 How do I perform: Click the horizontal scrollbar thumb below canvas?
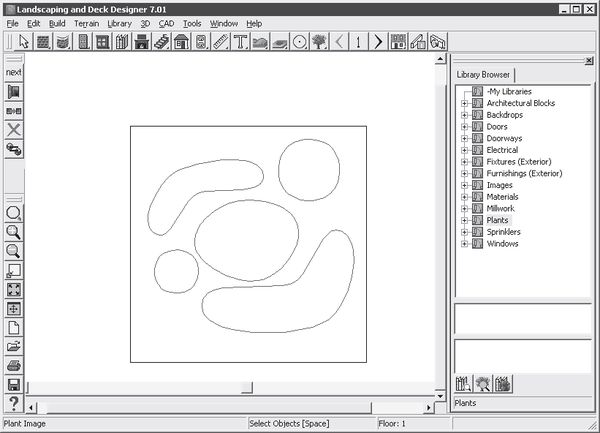(x=247, y=387)
